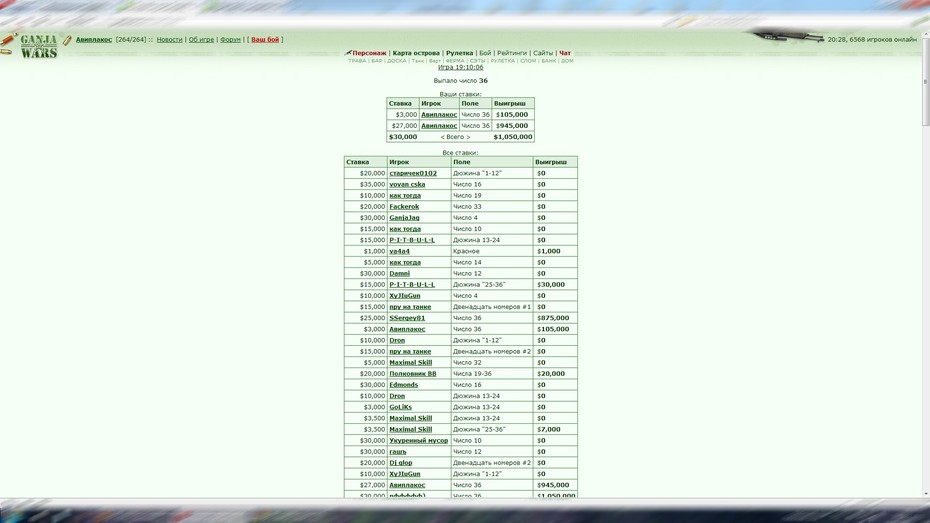Open player Fackerok profile

coord(404,206)
